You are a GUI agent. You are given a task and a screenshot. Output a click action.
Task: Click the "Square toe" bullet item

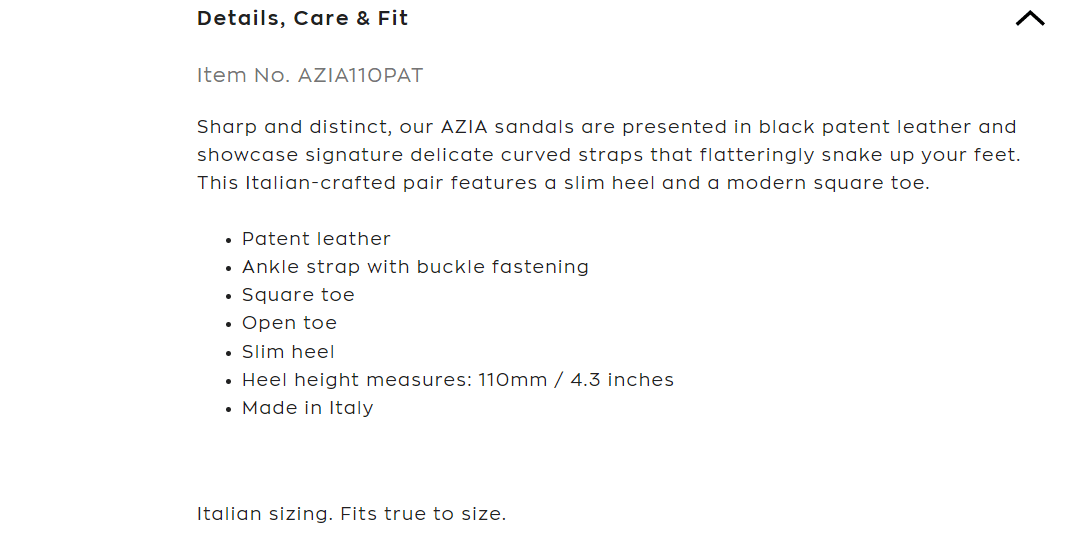[x=298, y=295]
